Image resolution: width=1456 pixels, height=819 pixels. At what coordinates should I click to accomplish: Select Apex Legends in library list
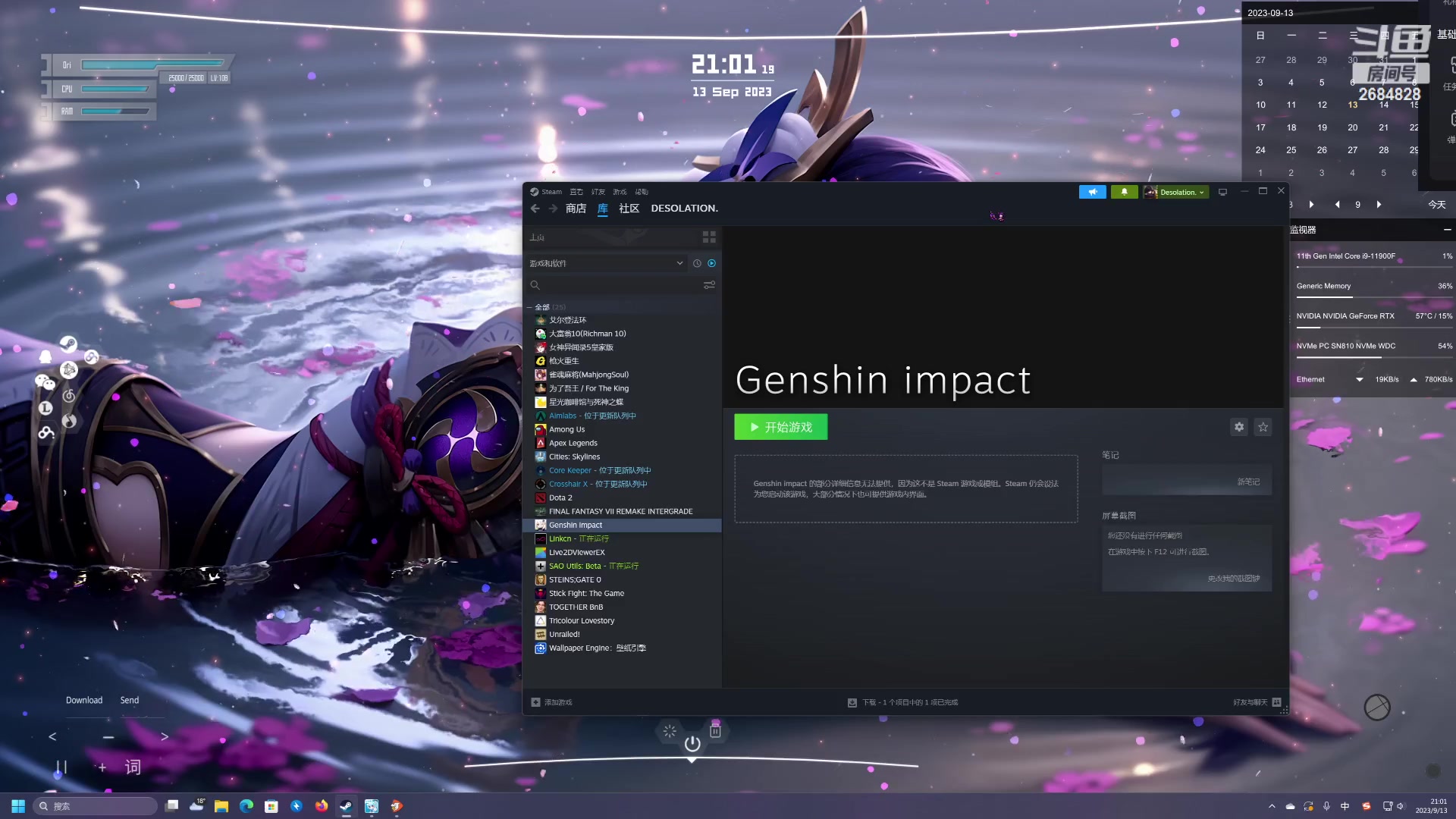pos(573,443)
